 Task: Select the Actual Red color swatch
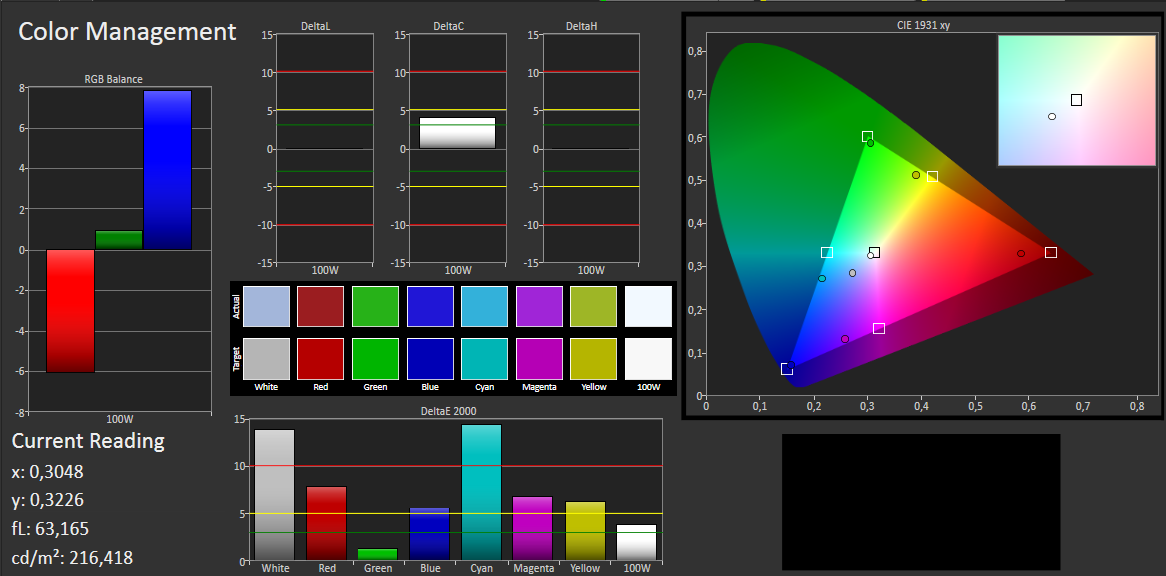[321, 306]
